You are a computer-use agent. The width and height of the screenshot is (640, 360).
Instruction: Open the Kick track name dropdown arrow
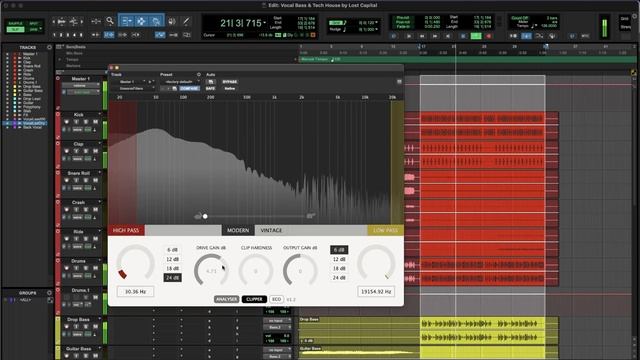pyautogui.click(x=100, y=115)
